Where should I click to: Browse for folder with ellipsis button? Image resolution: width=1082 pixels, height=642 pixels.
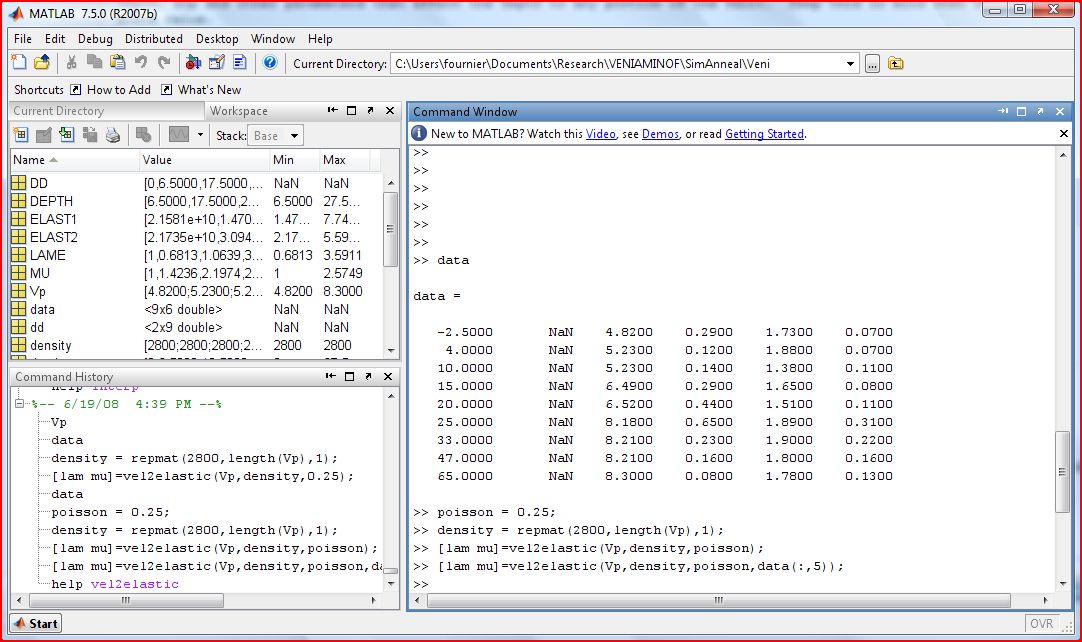click(872, 64)
